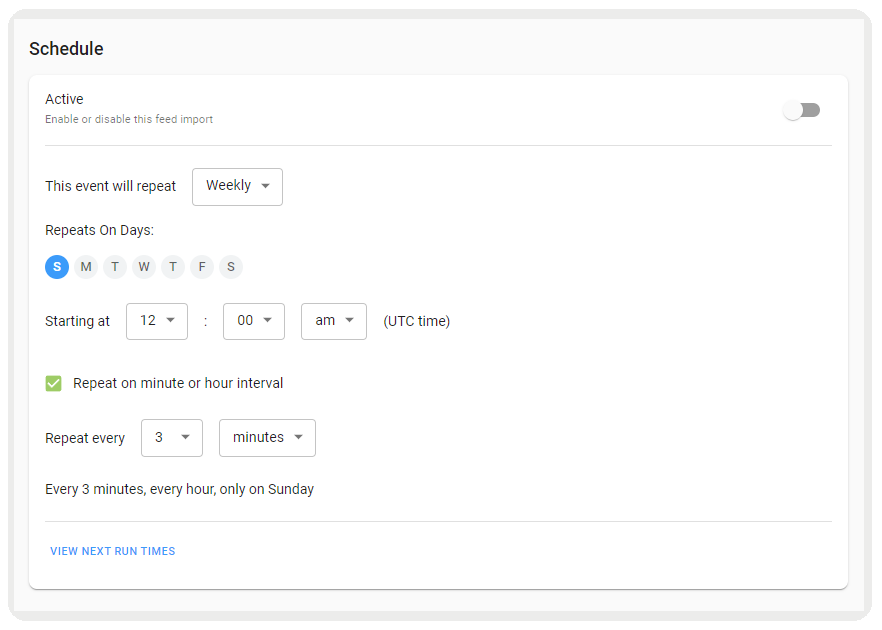Toggle the Active feed import switch
Image resolution: width=882 pixels, height=630 pixels.
tap(802, 110)
